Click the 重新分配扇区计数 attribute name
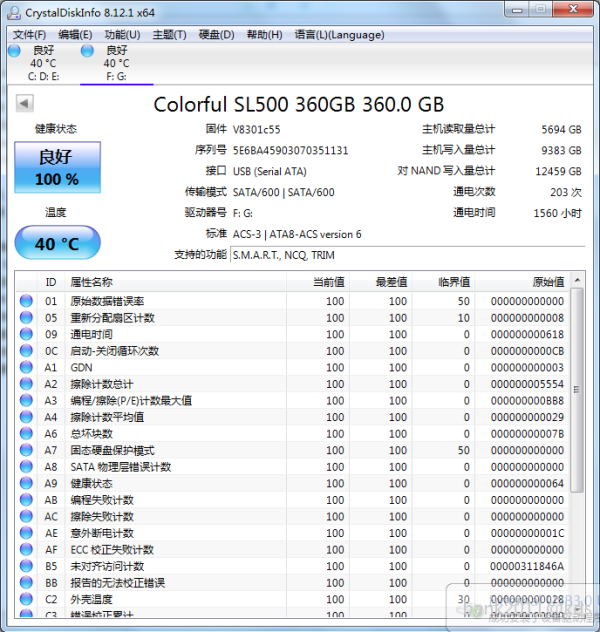Screen dimensions: 600x632 pyautogui.click(x=112, y=318)
